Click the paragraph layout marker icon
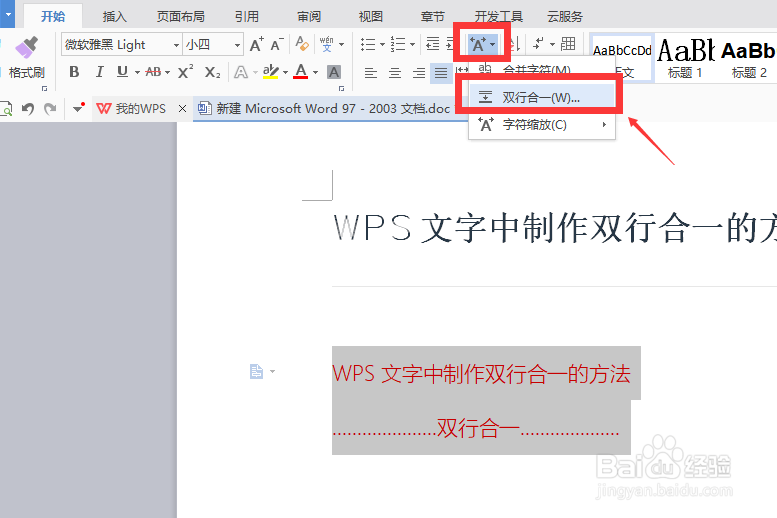Image resolution: width=777 pixels, height=518 pixels. [x=256, y=371]
